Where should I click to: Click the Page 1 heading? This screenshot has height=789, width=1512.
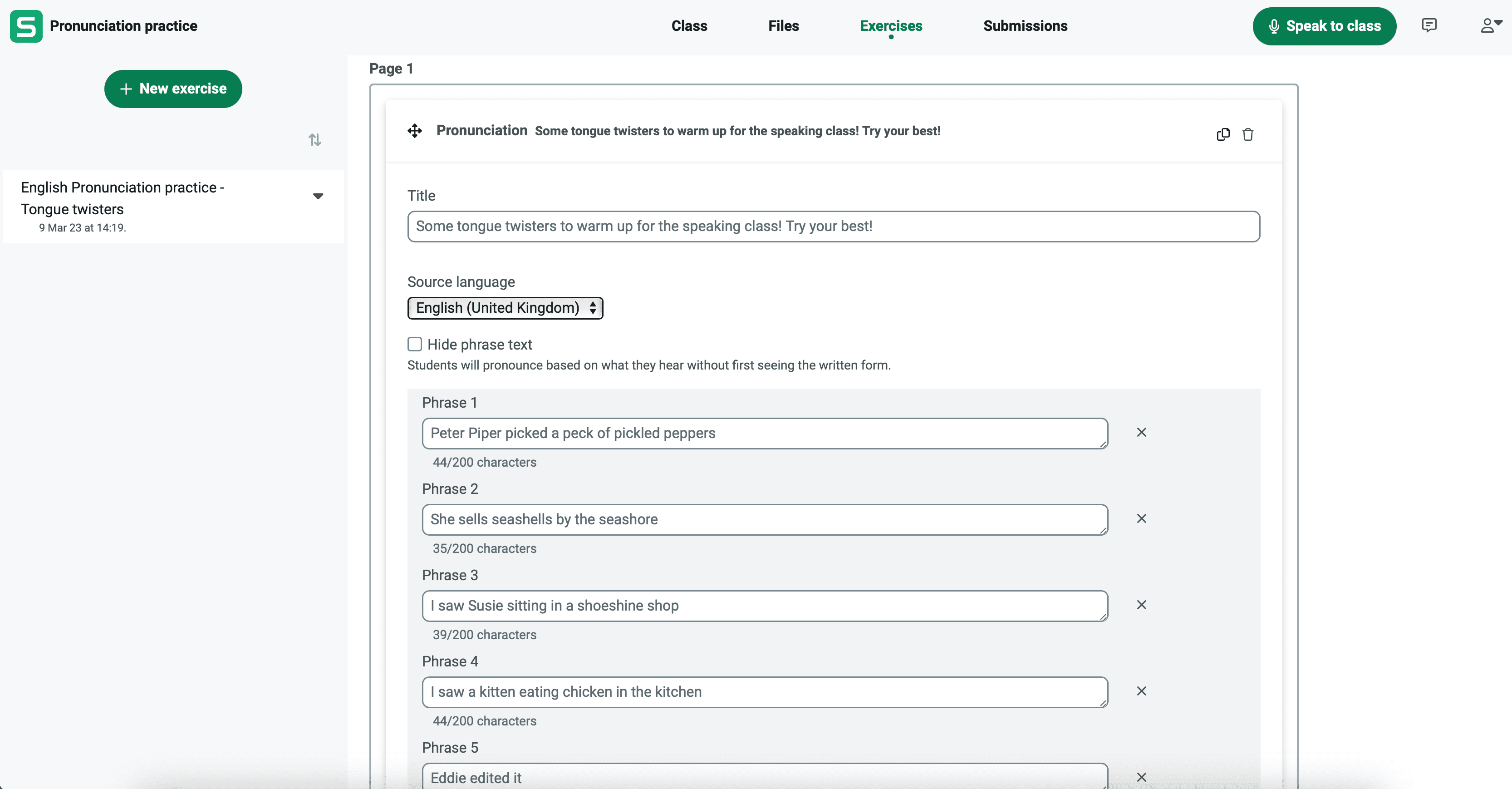click(391, 69)
